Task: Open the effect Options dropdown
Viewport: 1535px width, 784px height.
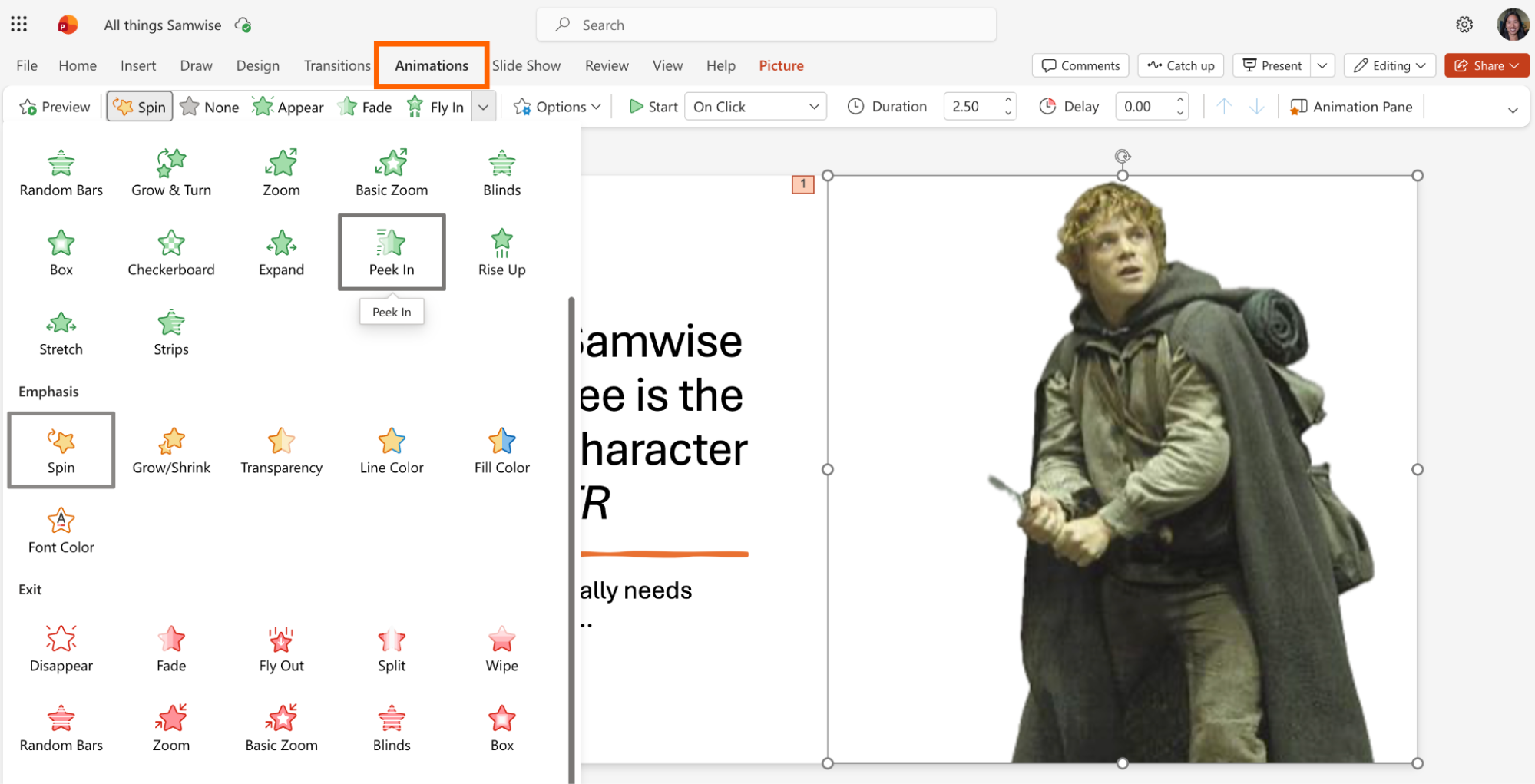Action: click(557, 107)
